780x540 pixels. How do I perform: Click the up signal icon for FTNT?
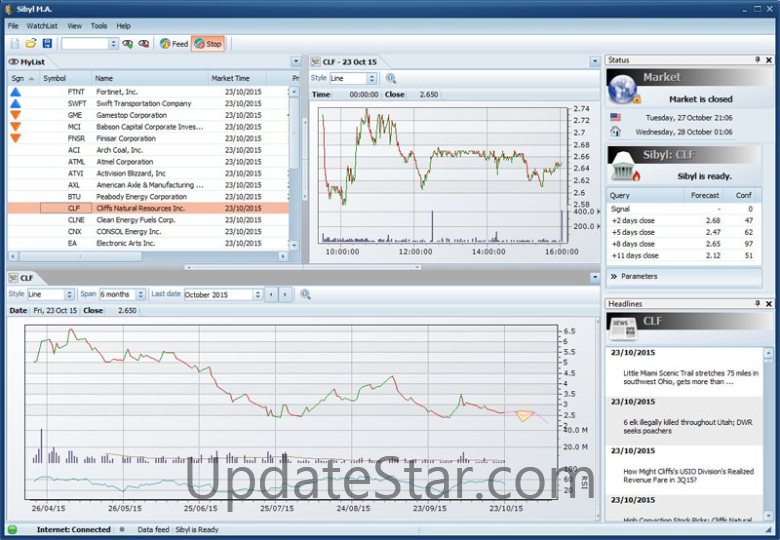(15, 91)
